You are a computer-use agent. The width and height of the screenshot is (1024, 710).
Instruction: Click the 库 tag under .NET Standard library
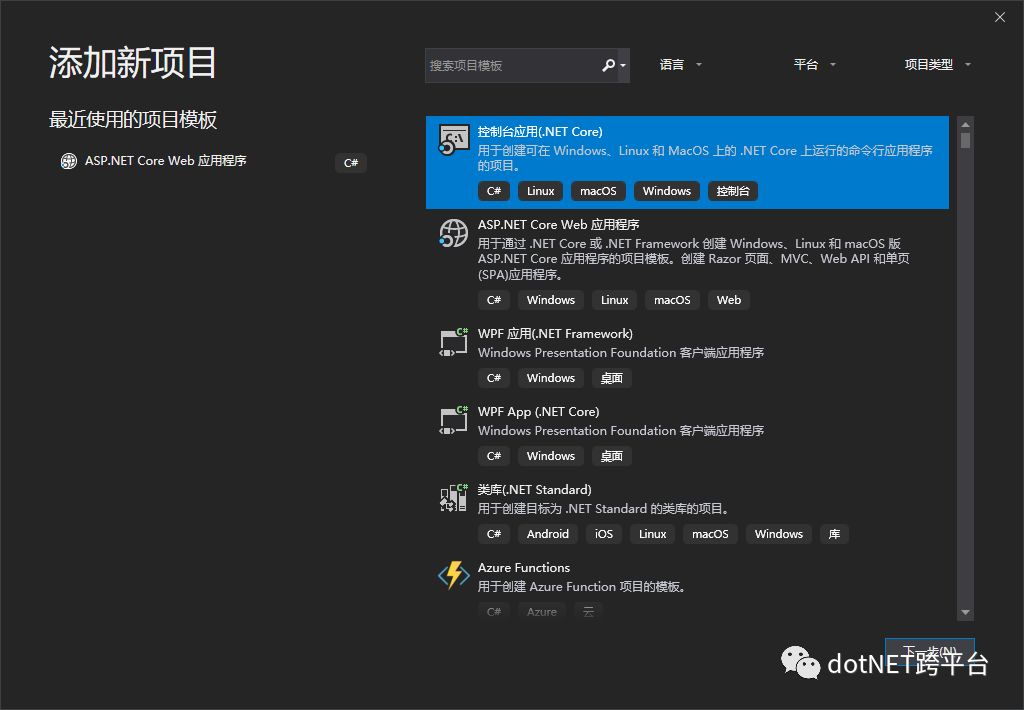tap(835, 534)
